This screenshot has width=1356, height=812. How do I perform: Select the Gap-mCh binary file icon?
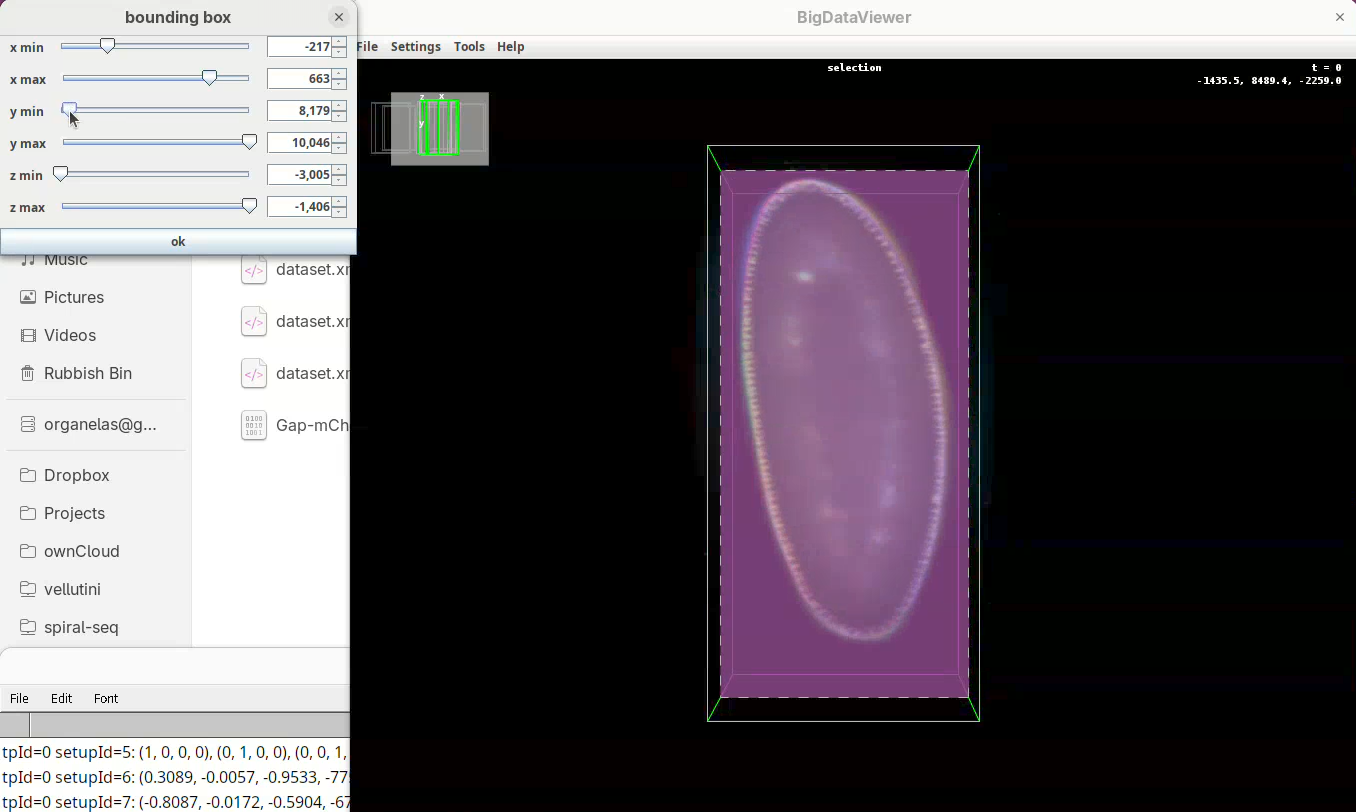pyautogui.click(x=254, y=425)
